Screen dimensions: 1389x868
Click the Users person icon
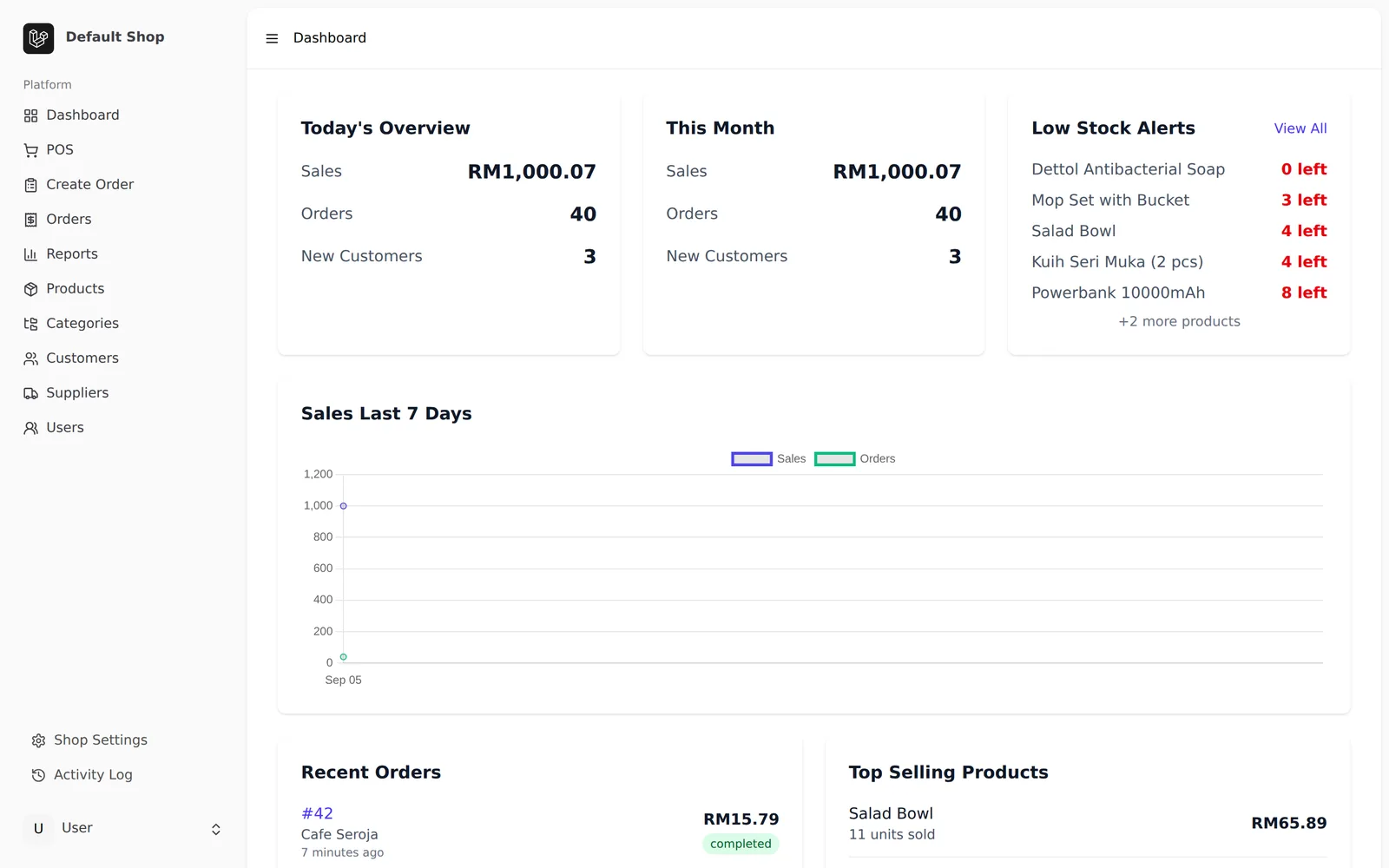[x=31, y=428]
